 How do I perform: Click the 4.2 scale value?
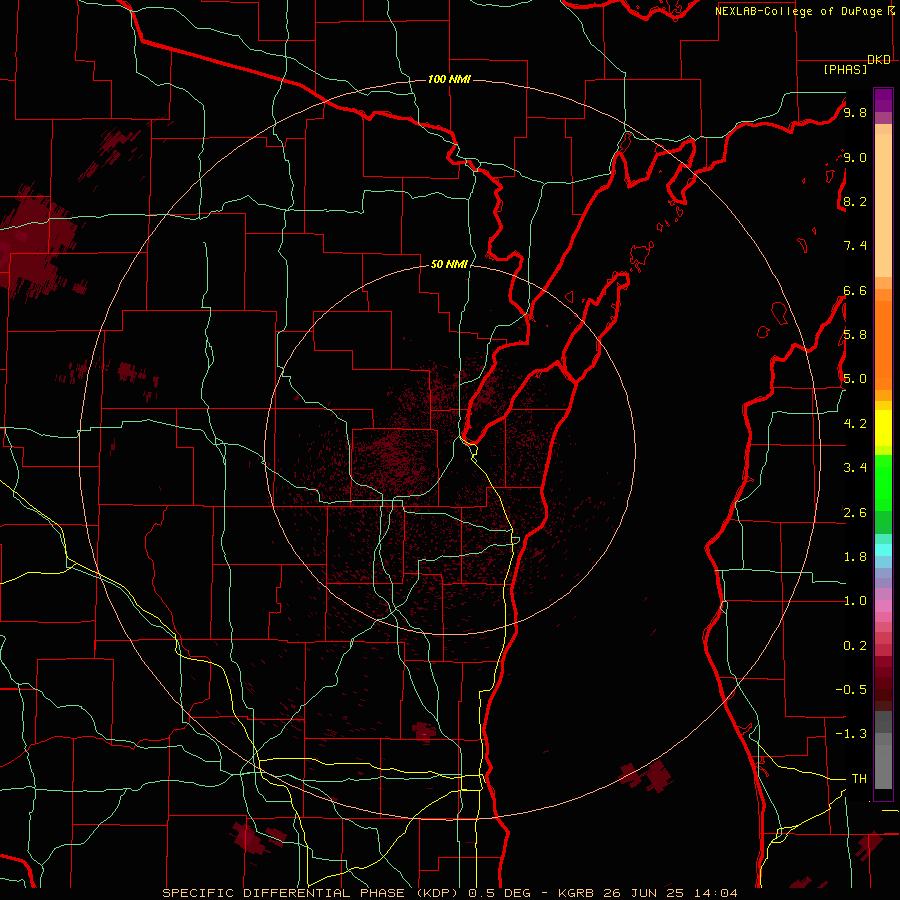coord(855,424)
